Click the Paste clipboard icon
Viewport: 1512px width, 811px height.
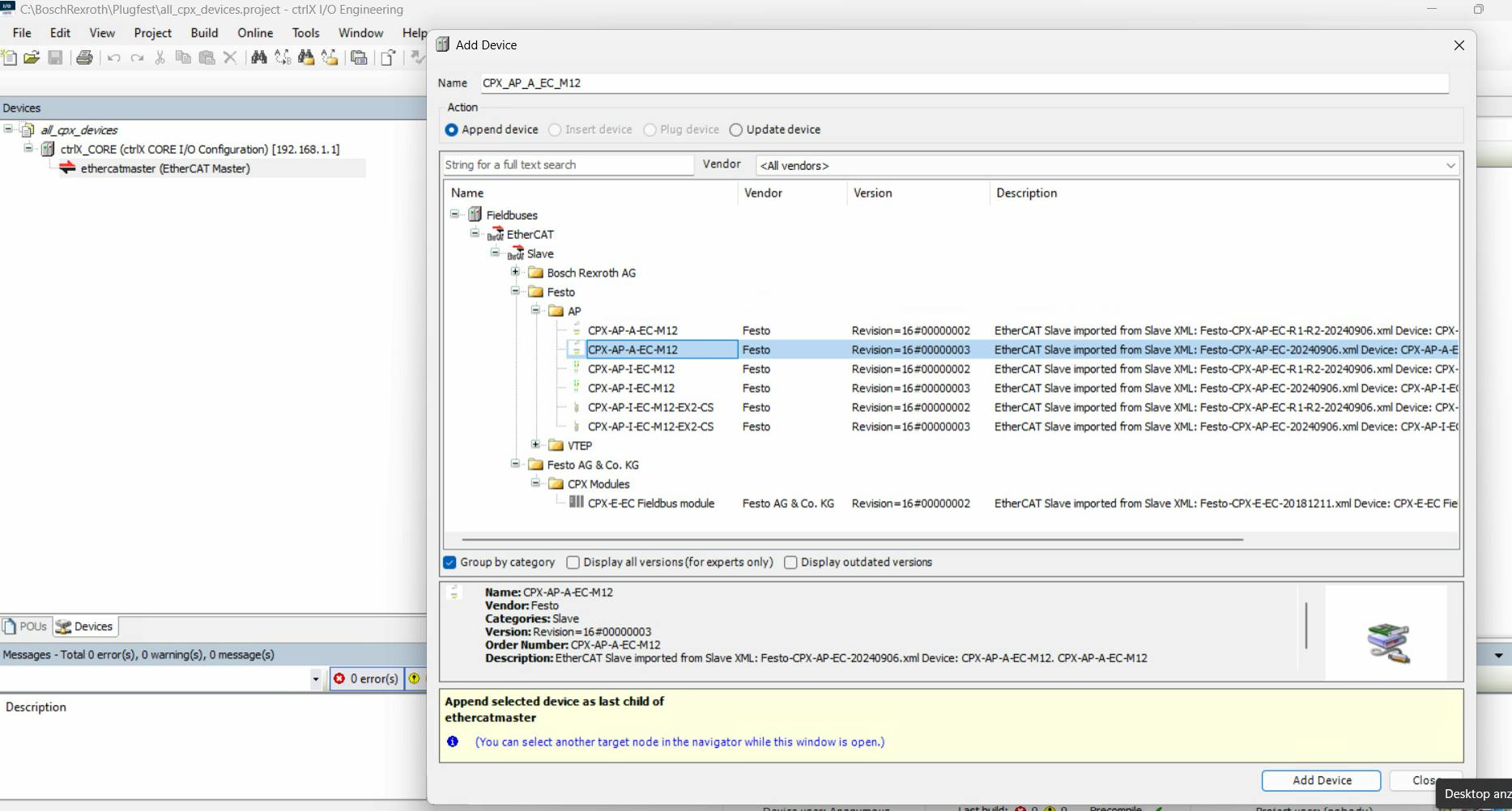click(207, 57)
